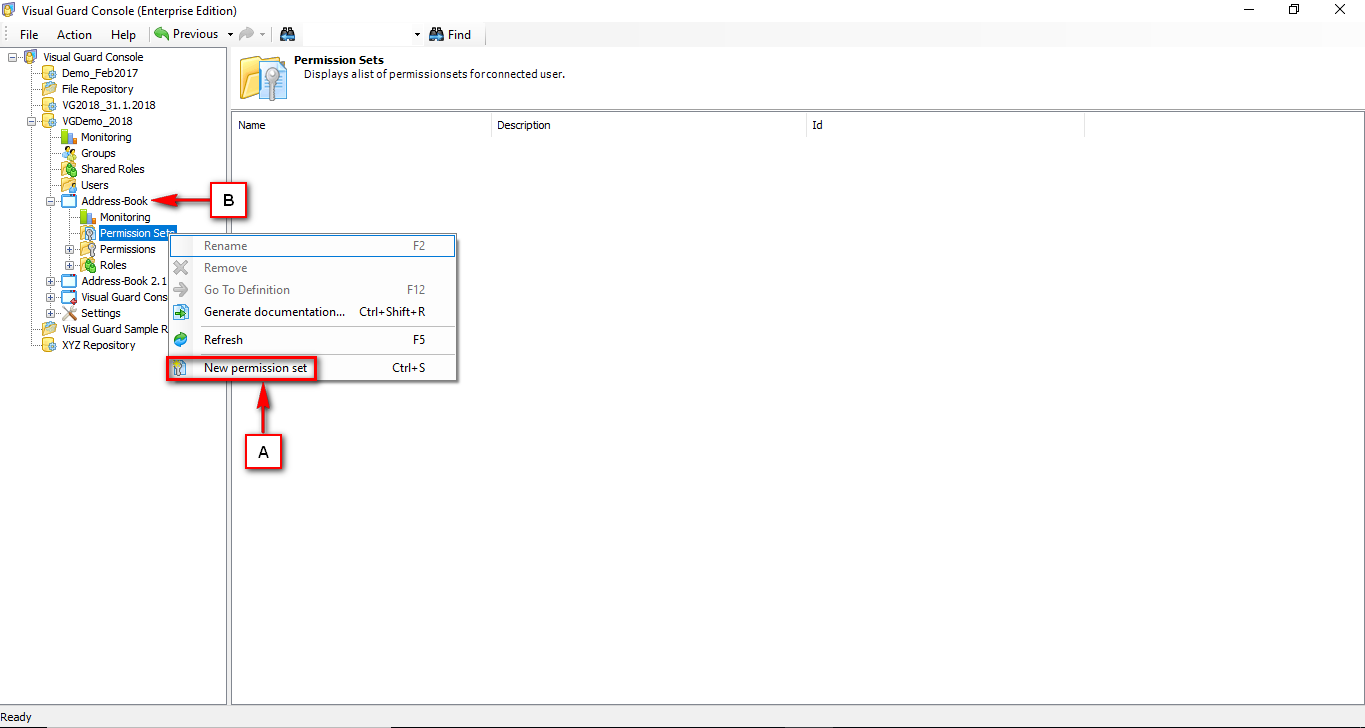Click the Monitoring chart icon under Address-Book
Image resolution: width=1365 pixels, height=728 pixels.
[88, 217]
